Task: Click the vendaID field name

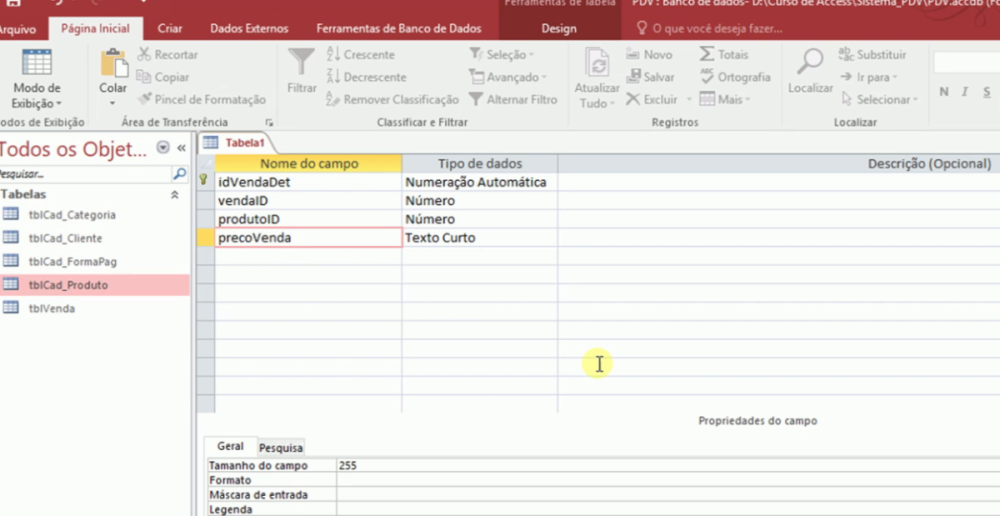Action: pos(308,201)
